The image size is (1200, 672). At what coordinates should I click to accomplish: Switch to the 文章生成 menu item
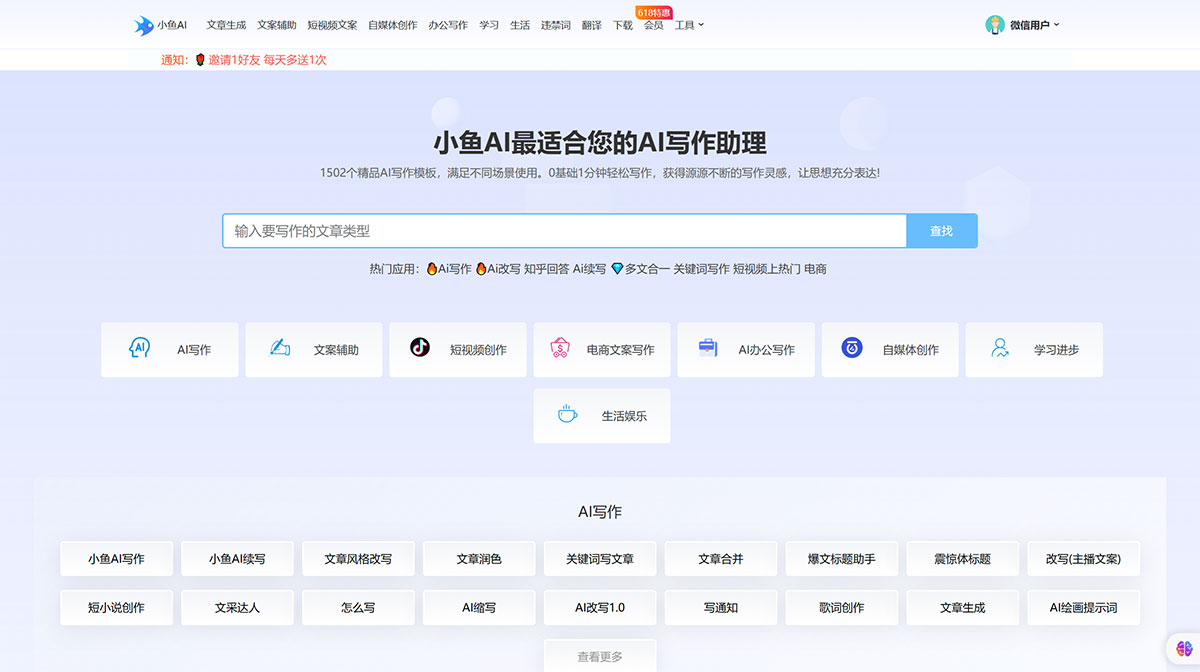(226, 25)
